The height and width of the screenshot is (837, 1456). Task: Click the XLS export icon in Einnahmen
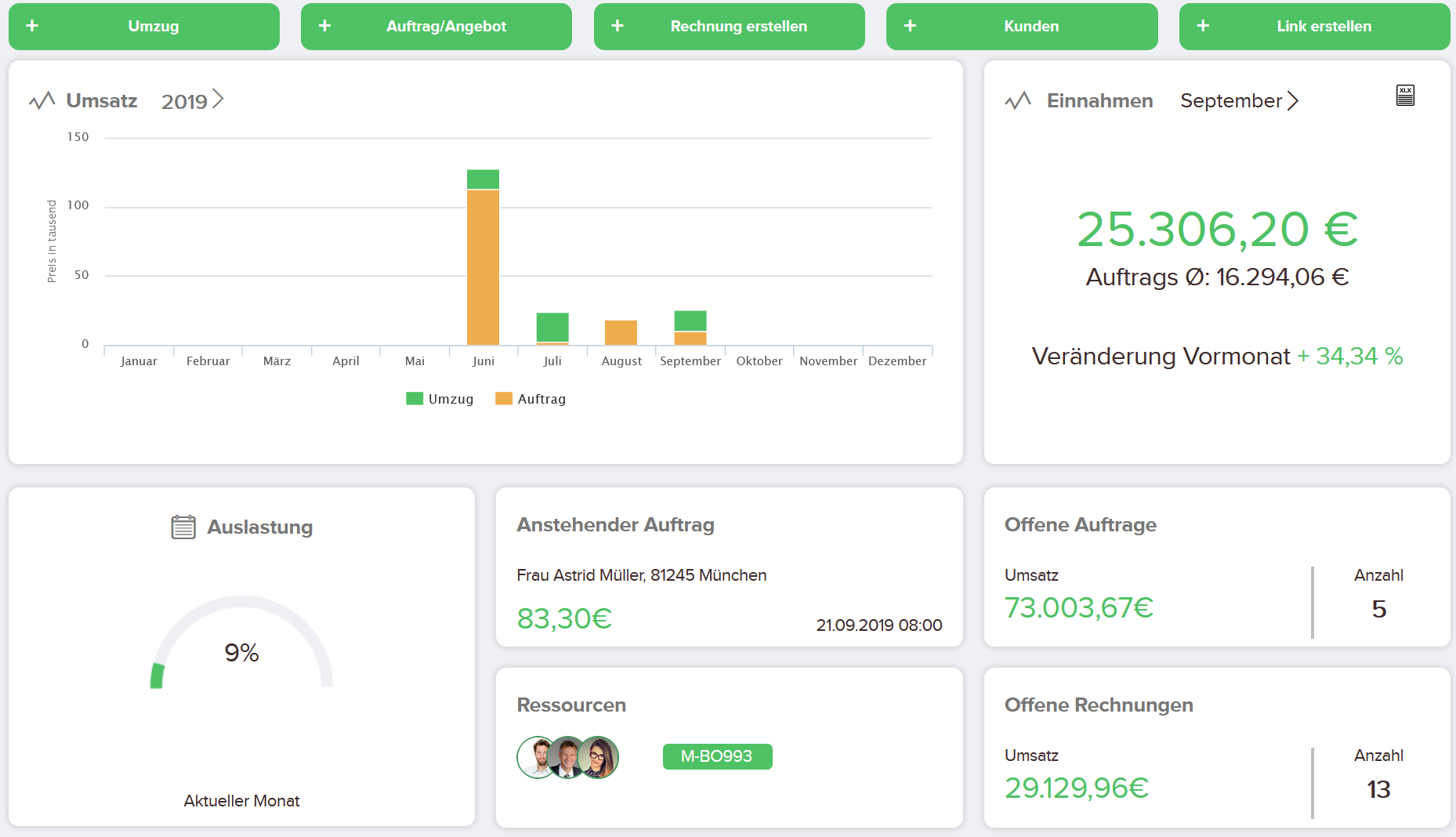point(1405,96)
